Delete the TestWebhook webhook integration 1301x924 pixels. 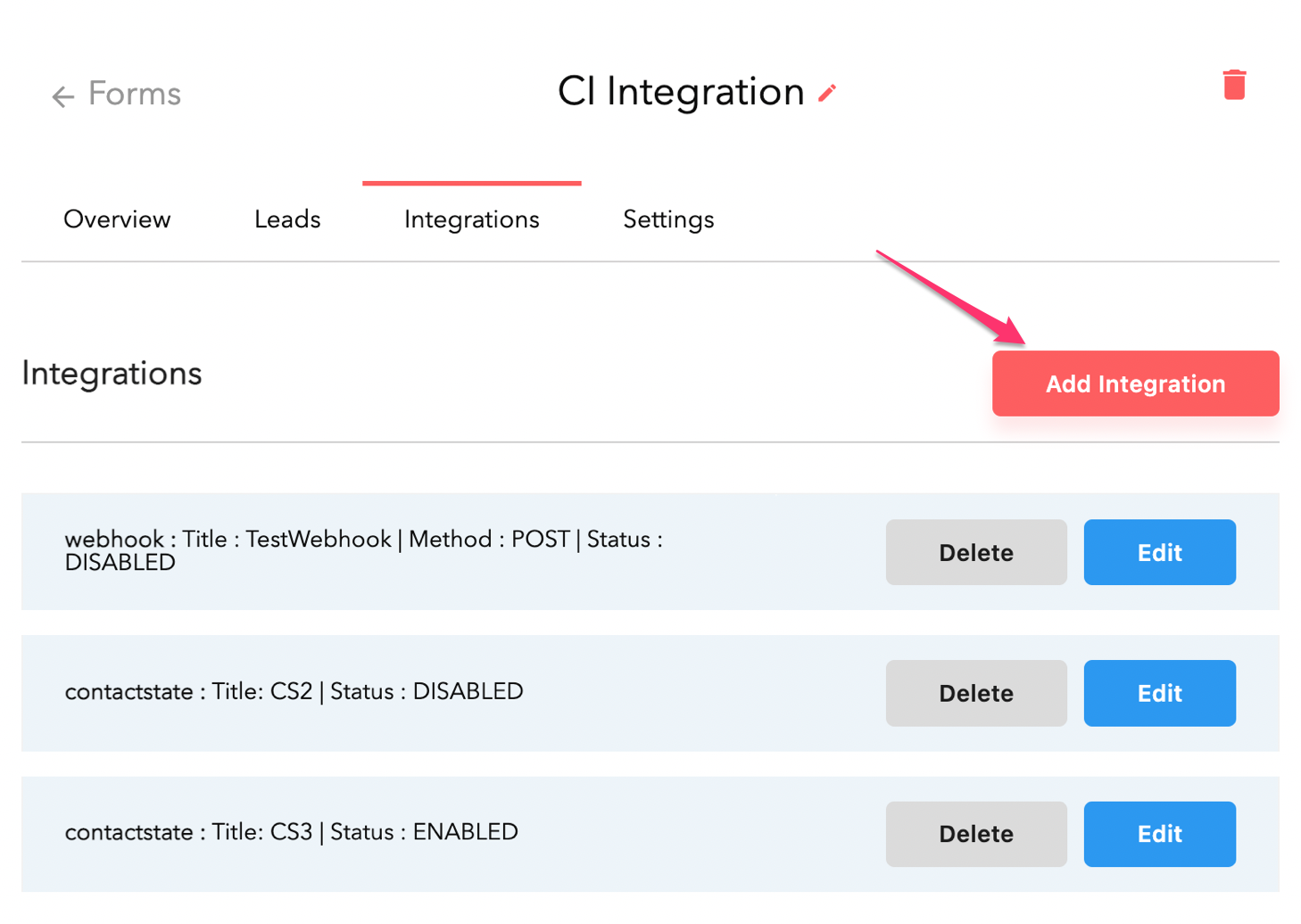pos(976,552)
